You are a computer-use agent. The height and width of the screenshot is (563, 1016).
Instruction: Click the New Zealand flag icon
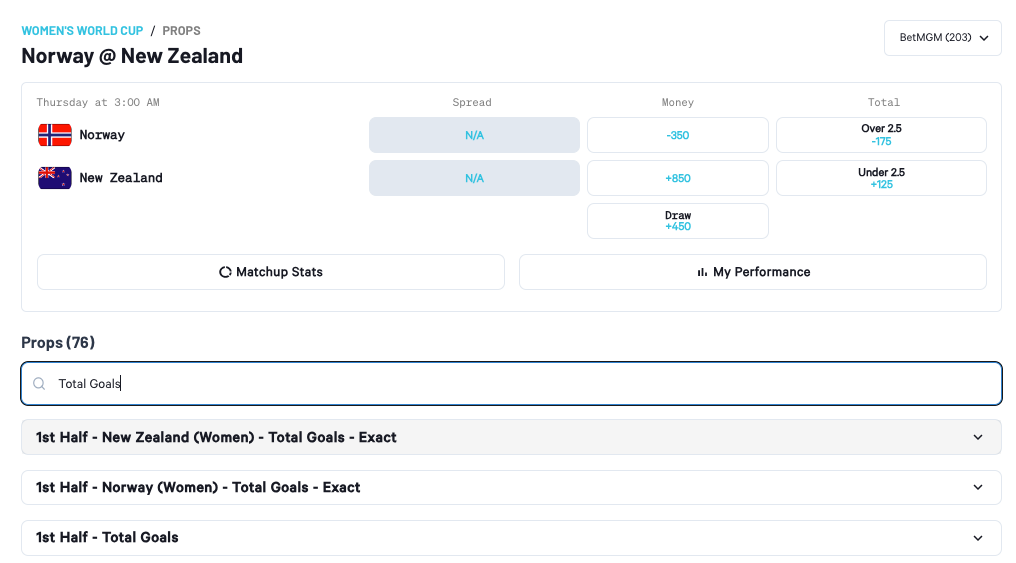[x=54, y=178]
